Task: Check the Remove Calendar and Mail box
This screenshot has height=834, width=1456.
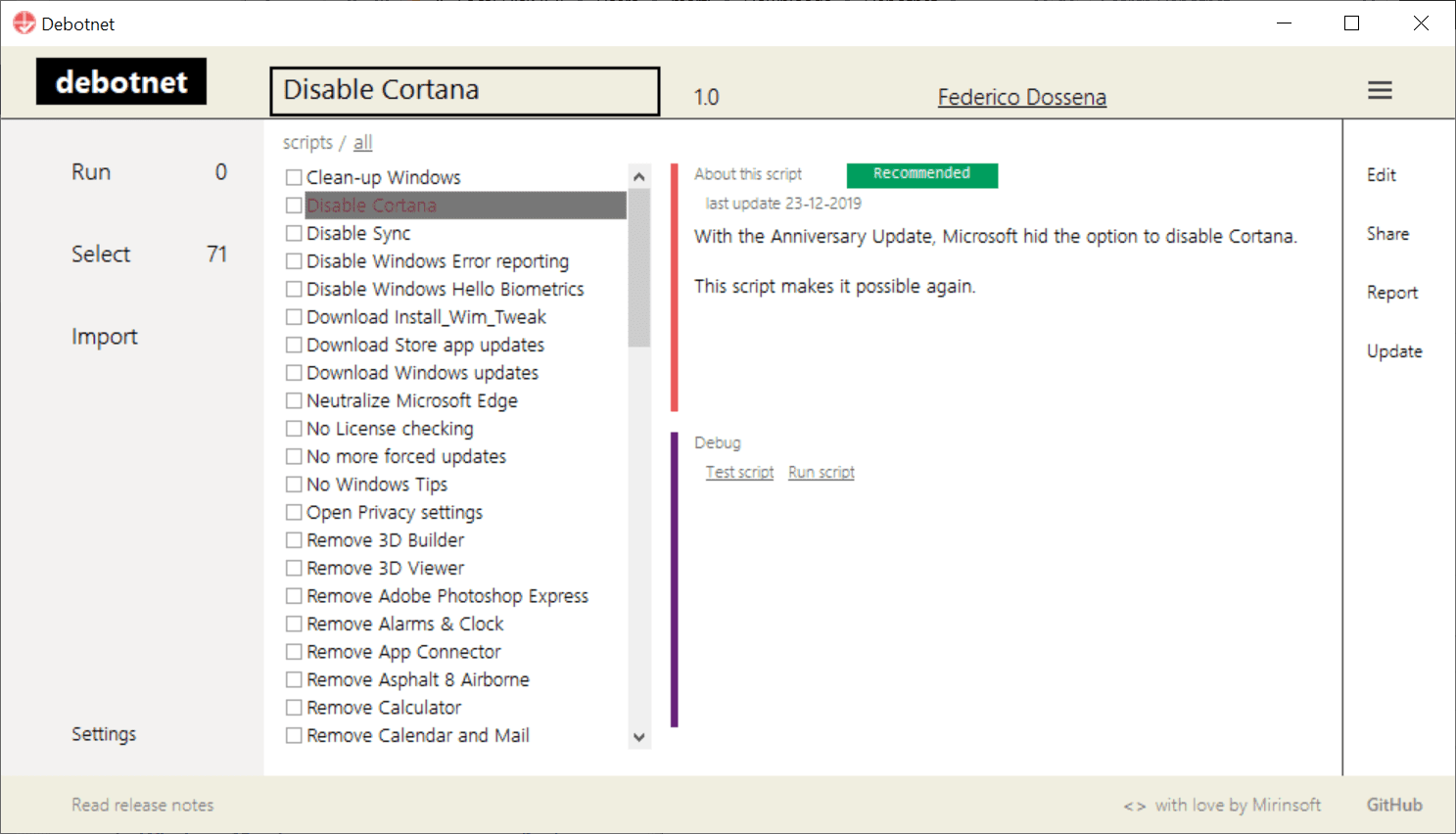Action: tap(294, 735)
